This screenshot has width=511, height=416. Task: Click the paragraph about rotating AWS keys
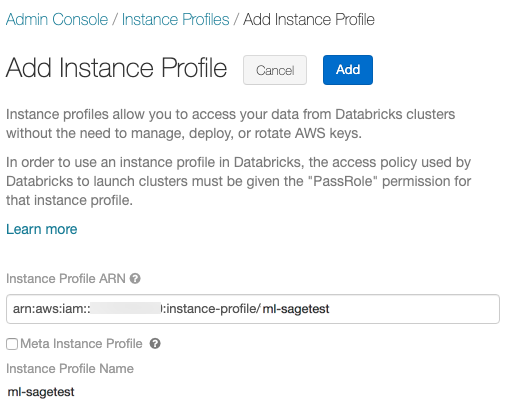(231, 124)
